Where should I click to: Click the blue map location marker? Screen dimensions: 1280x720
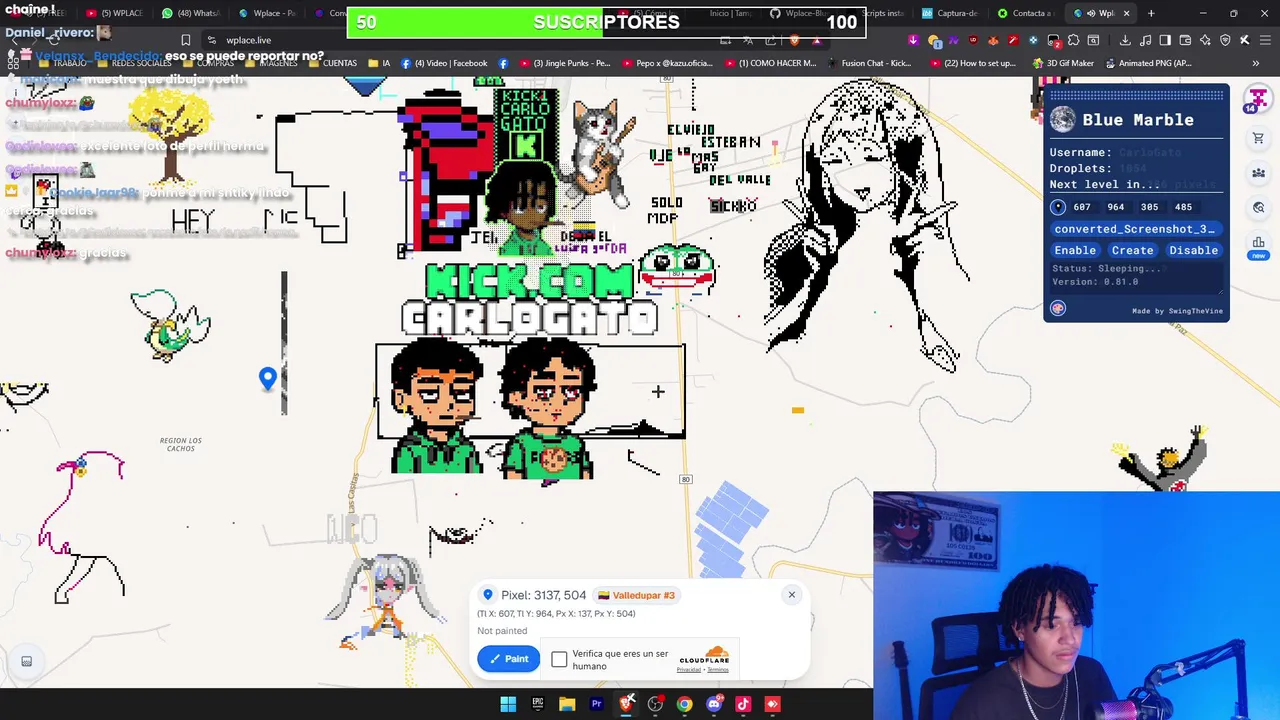[267, 379]
